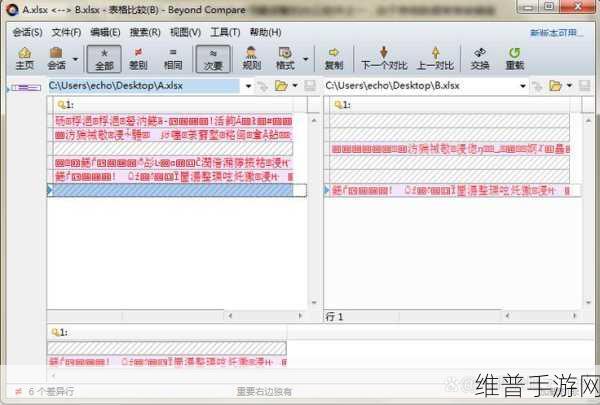Click the 新版本可用 link
The width and height of the screenshot is (600, 405).
coord(557,33)
